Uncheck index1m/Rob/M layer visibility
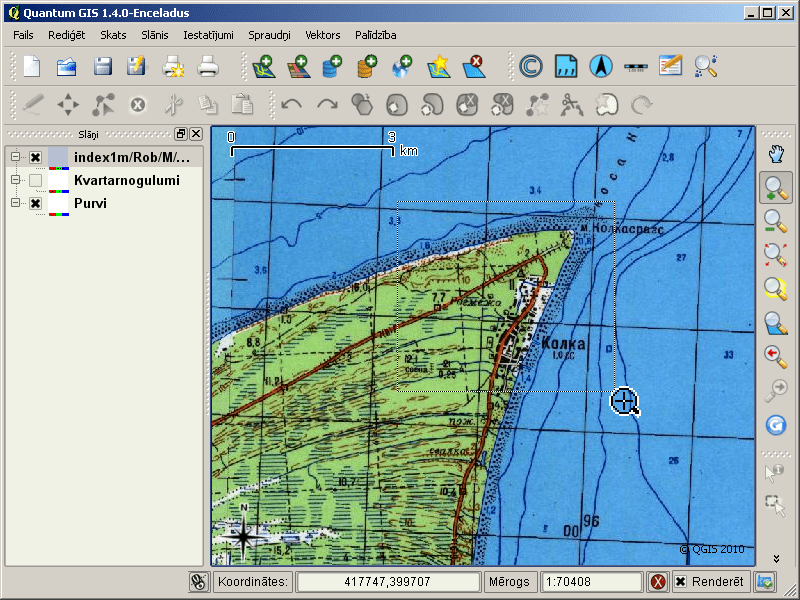 tap(35, 157)
